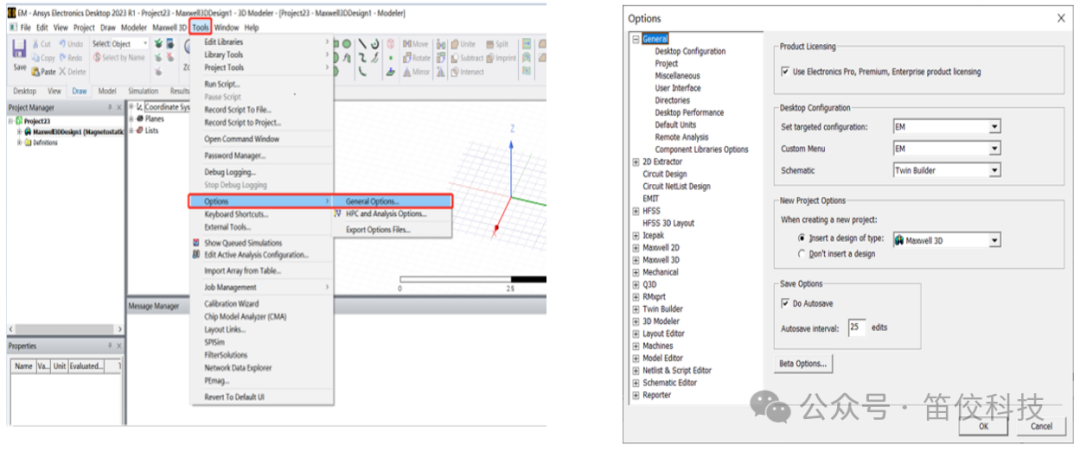Click the Copy icon in the ribbon
The image size is (1080, 451).
(35, 58)
